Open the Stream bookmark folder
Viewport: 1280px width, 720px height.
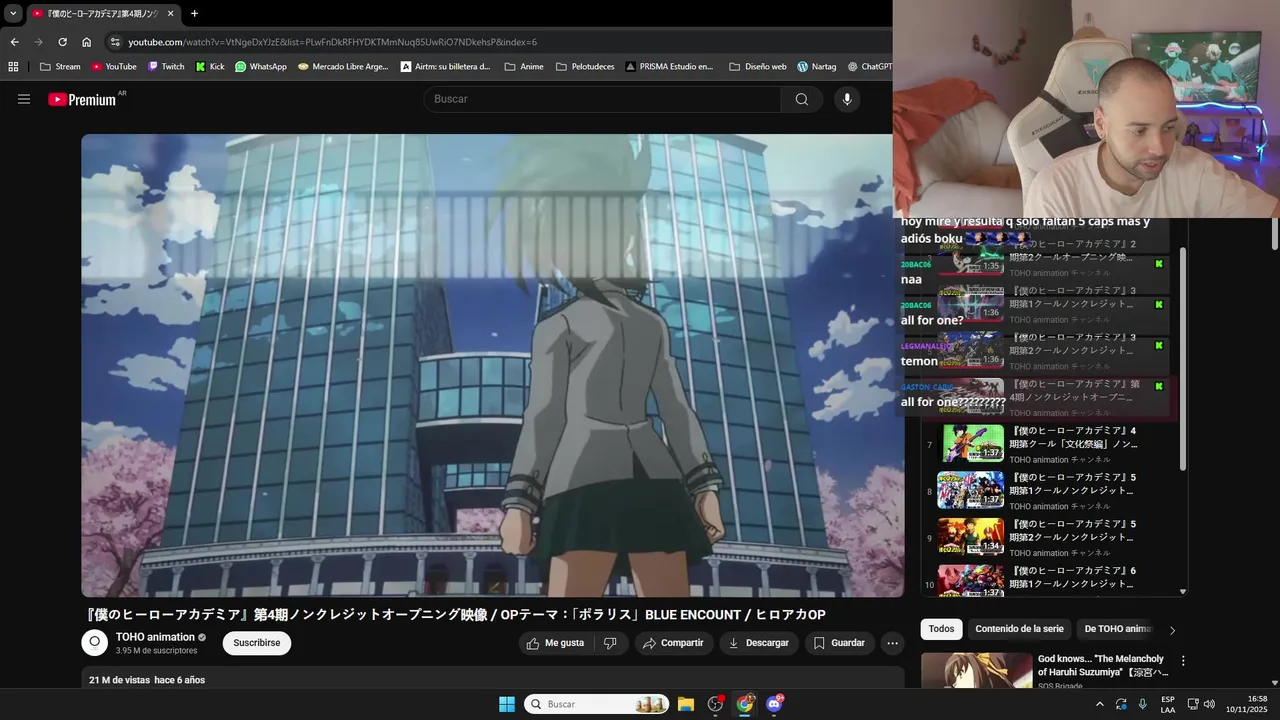[60, 67]
